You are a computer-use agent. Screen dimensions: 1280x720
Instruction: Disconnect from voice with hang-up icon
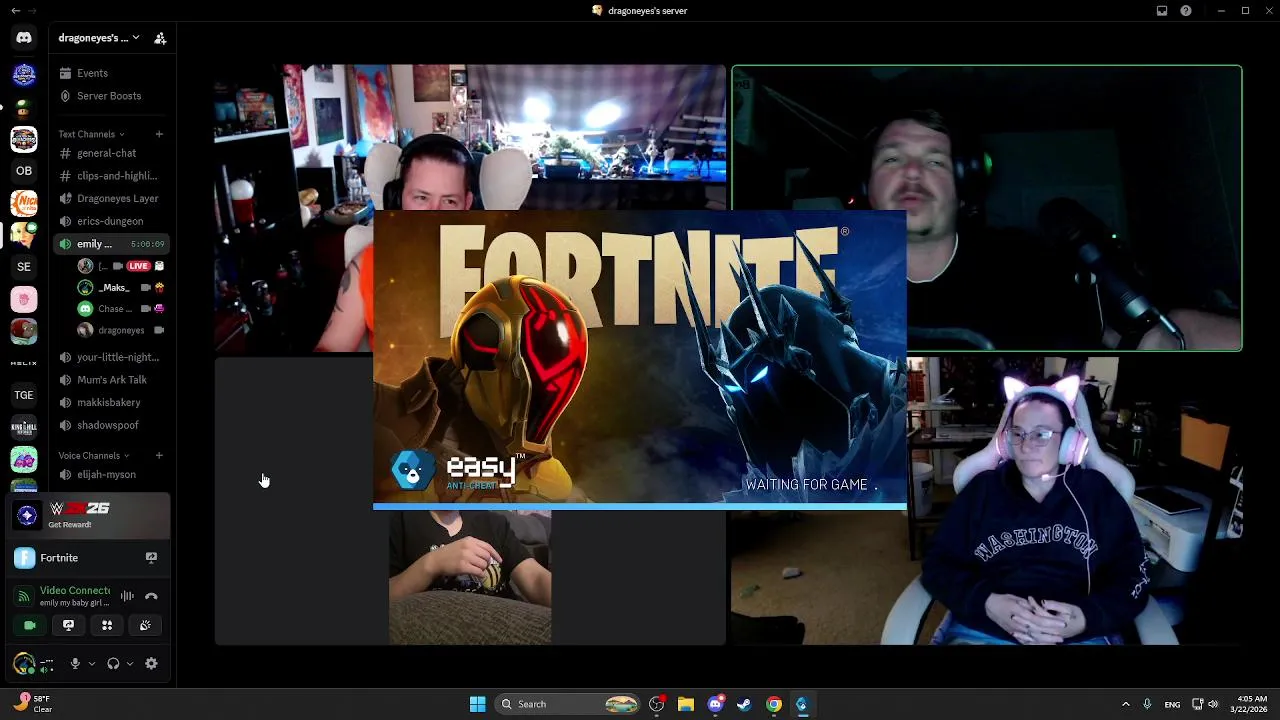151,596
